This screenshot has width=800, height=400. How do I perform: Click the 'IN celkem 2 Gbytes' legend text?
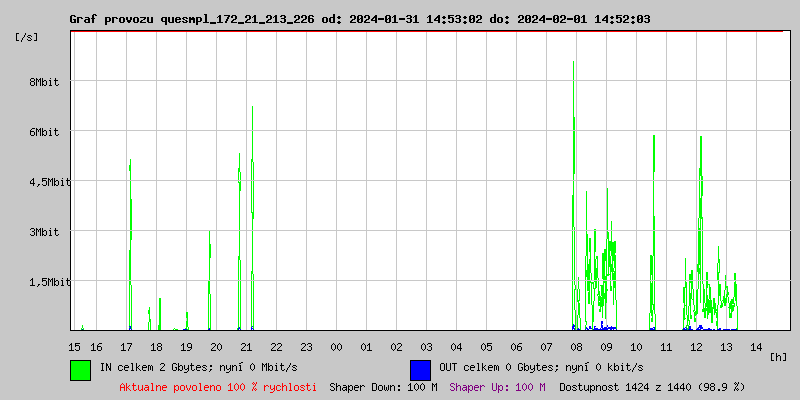coord(198,367)
